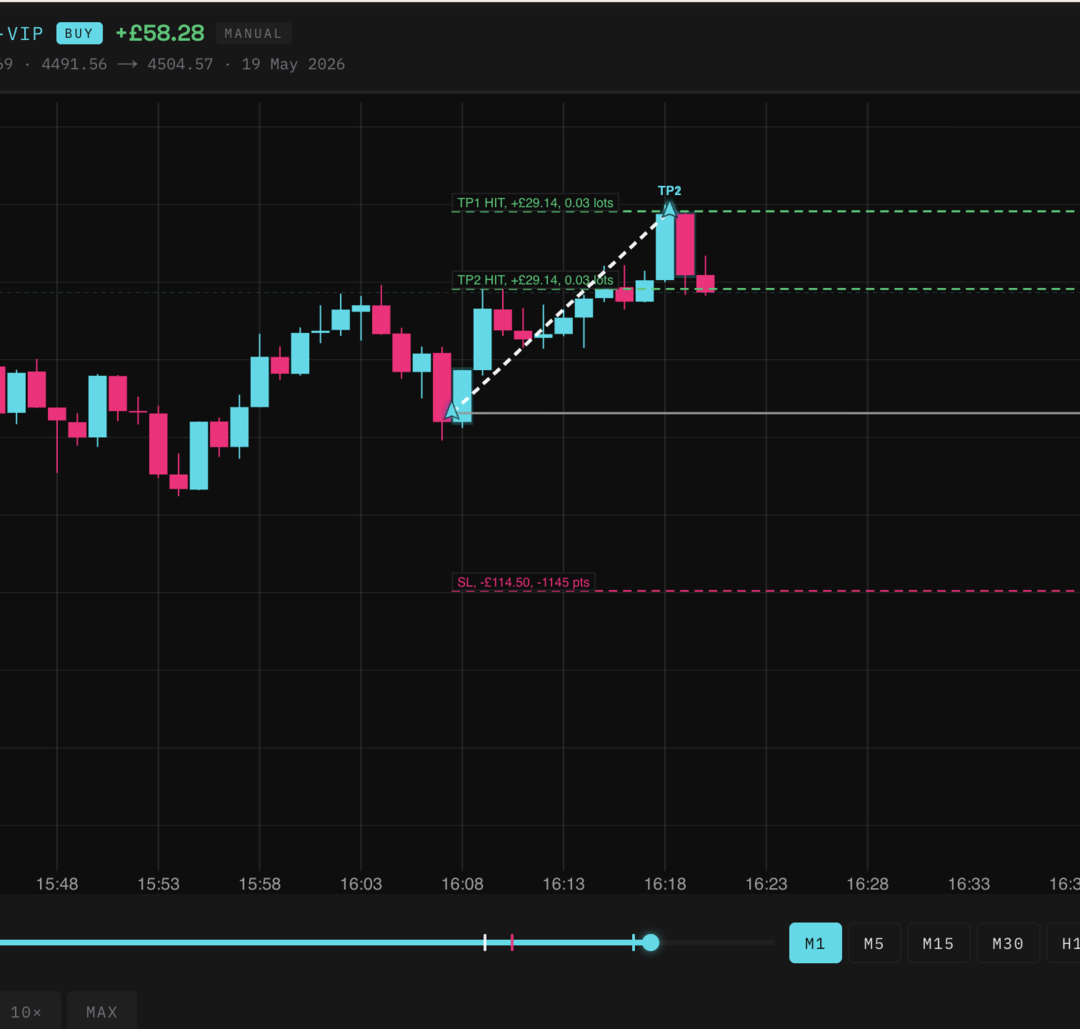
Task: Click the 15:48 time axis label
Action: [57, 884]
